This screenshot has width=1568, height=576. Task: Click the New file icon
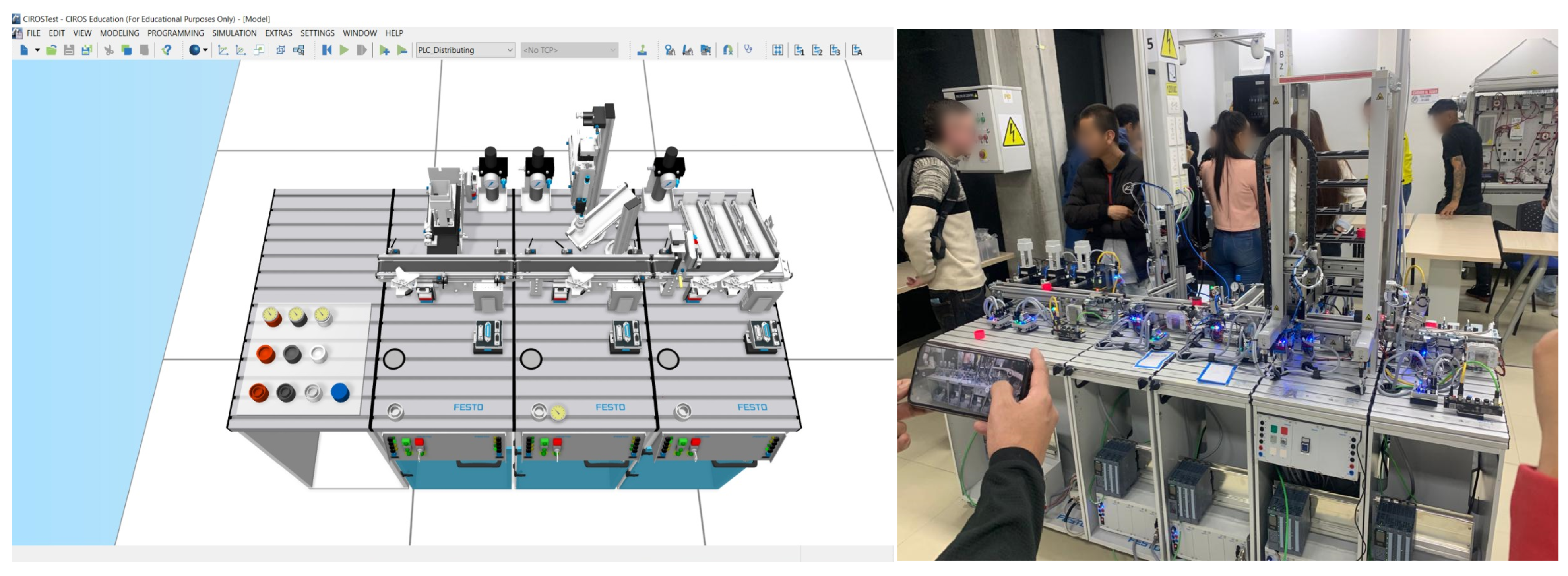pos(24,50)
